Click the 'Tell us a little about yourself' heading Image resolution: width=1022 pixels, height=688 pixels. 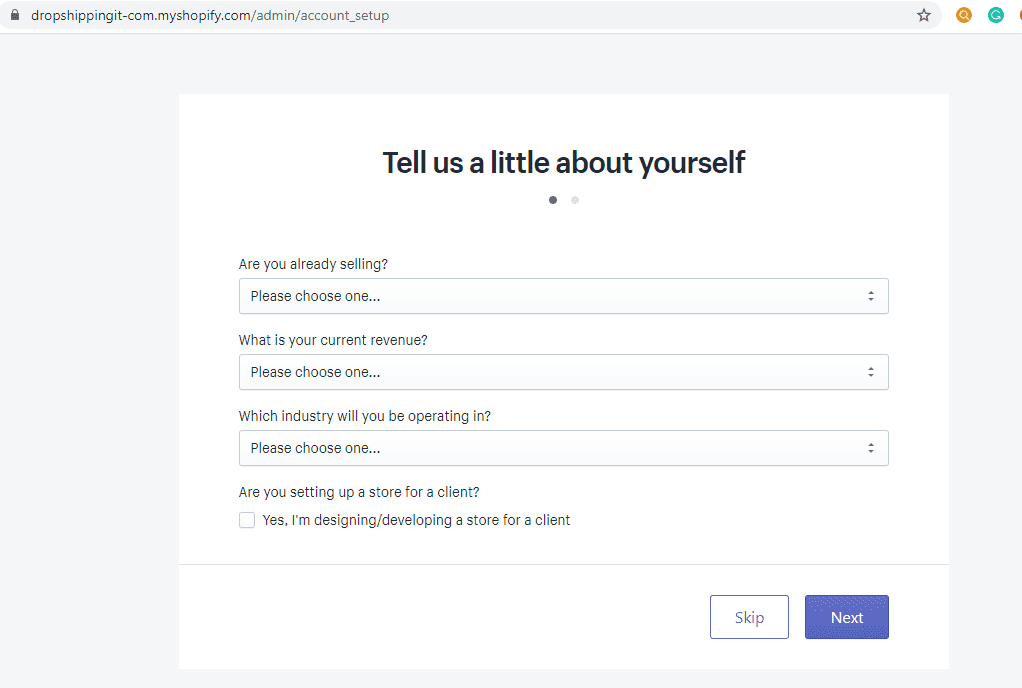pos(564,163)
